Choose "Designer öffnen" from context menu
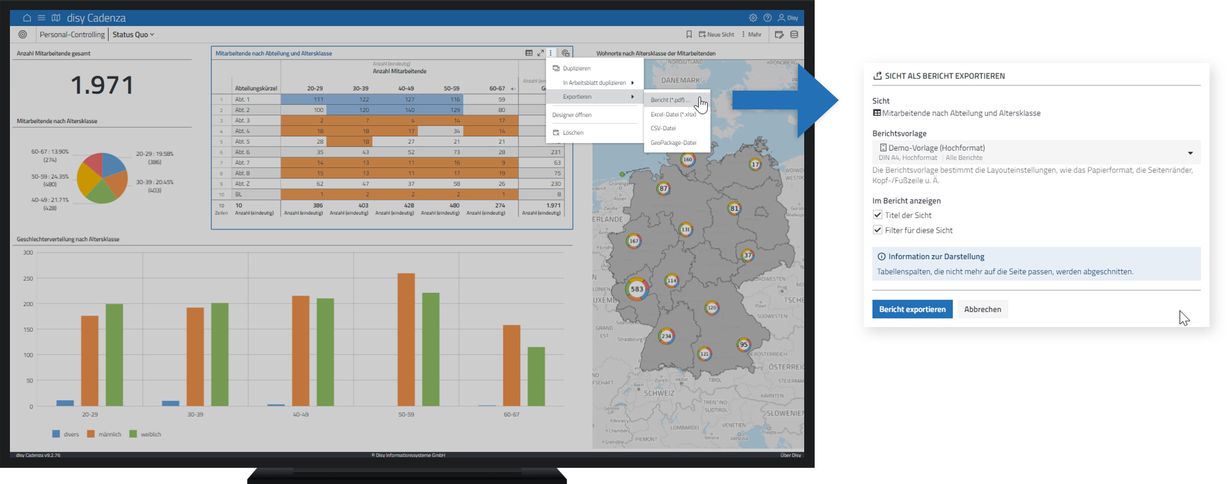The image size is (1230, 484). click(572, 115)
